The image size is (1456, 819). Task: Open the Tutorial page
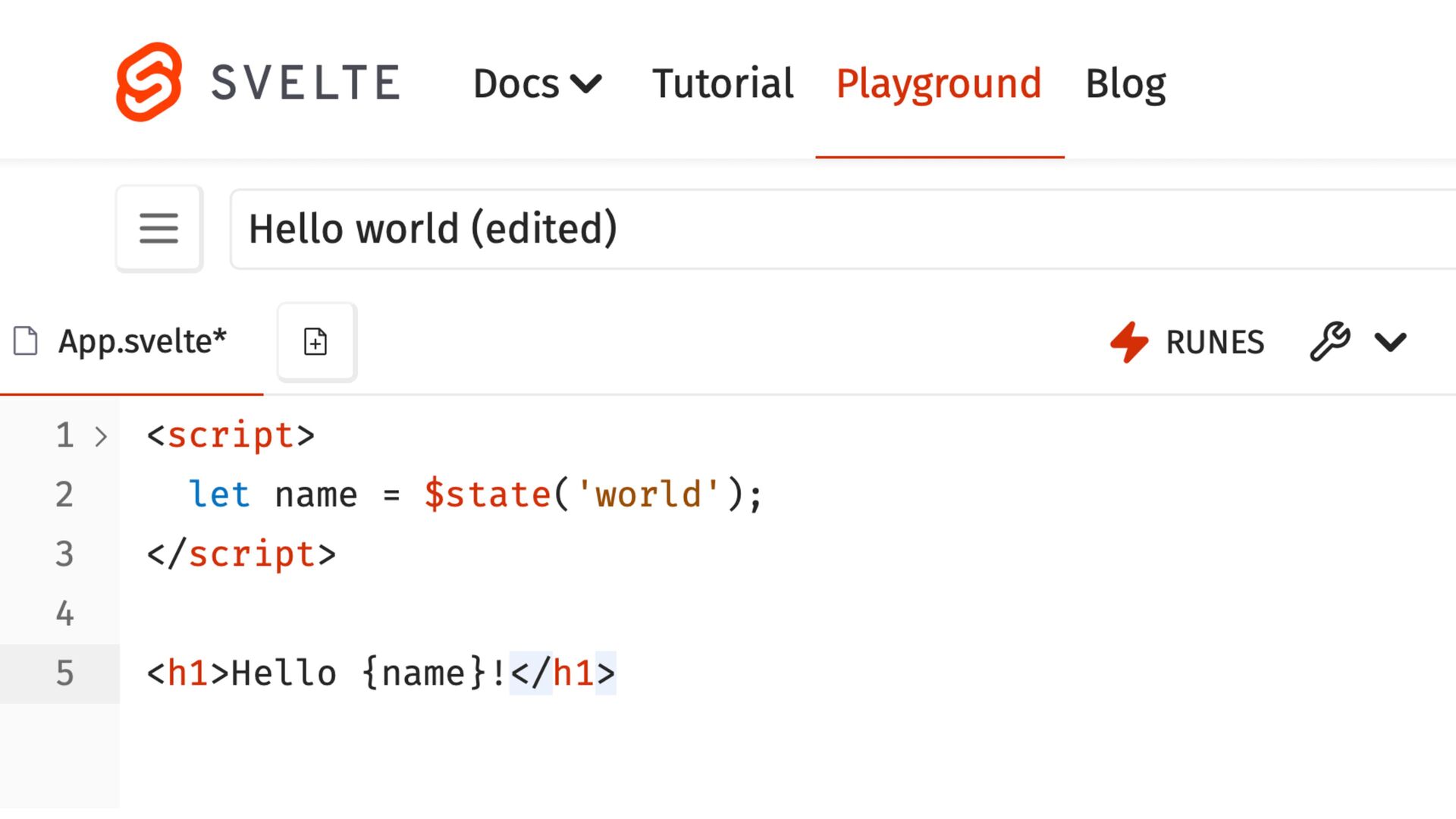(x=722, y=83)
